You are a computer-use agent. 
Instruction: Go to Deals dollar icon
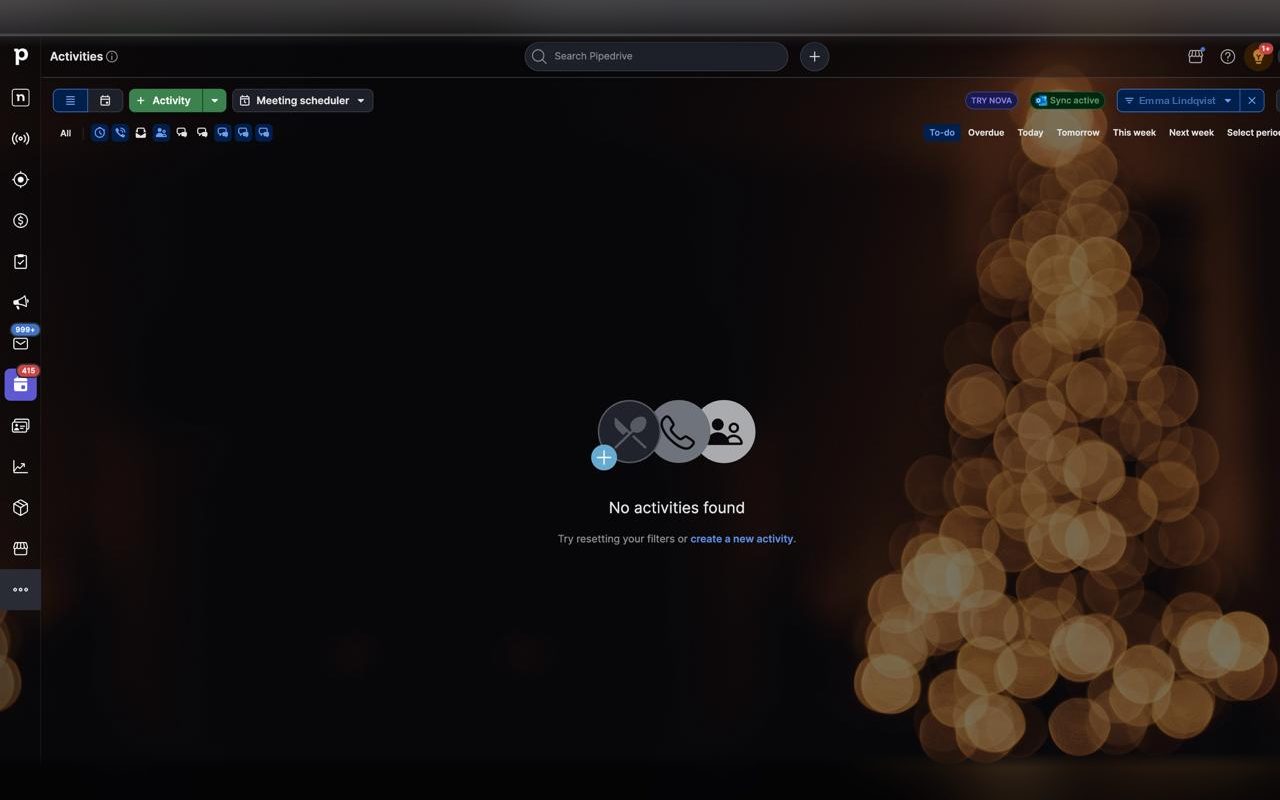[x=20, y=221]
